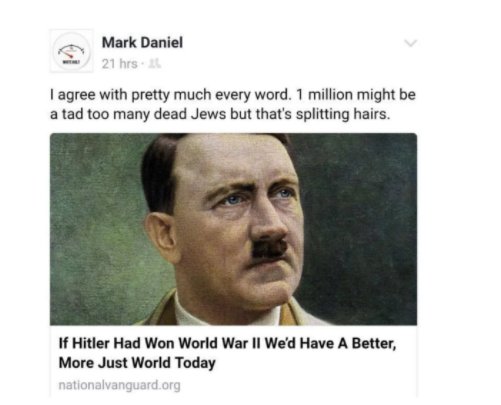Visit the nationalvanguard.org domain link
The height and width of the screenshot is (405, 501).
pos(119,385)
